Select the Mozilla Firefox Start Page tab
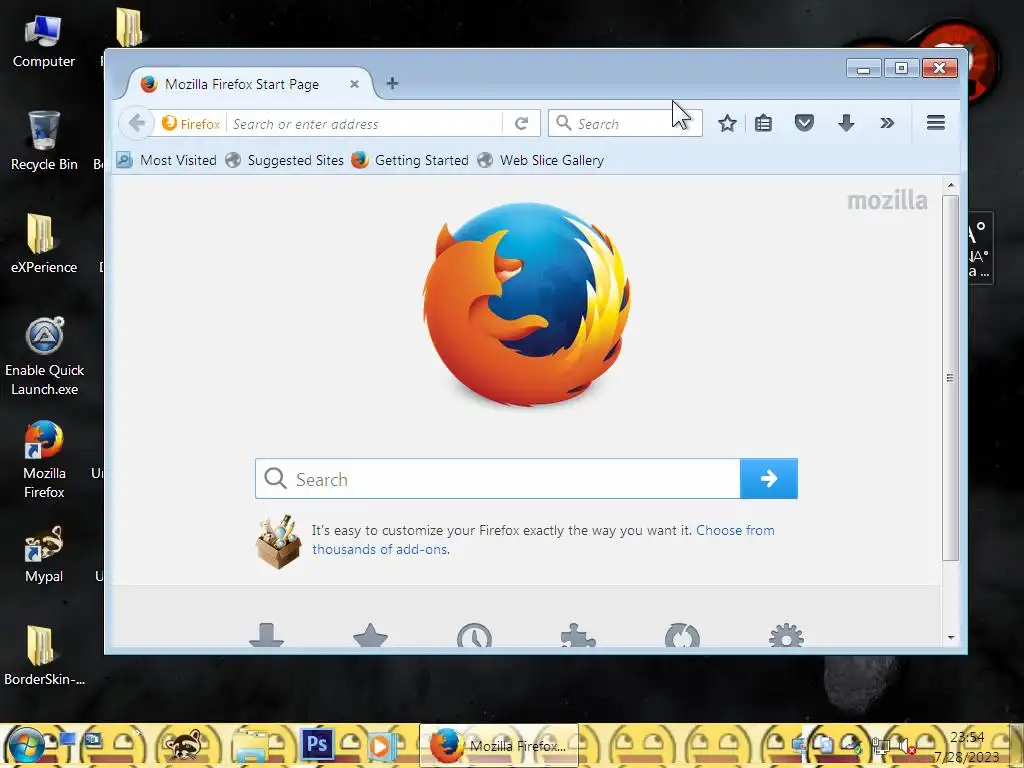Screen dimensions: 1024x768 pyautogui.click(x=248, y=84)
